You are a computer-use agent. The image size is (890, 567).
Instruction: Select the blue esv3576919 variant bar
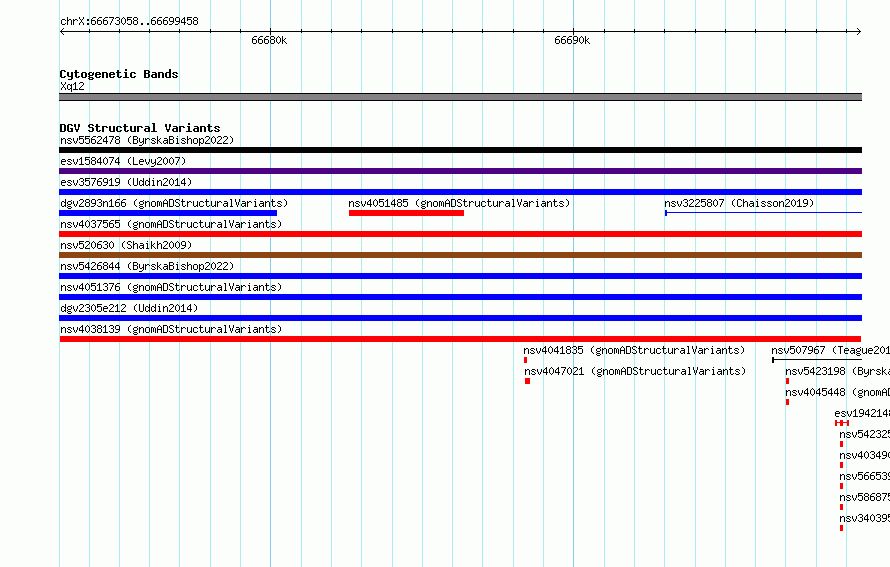[460, 192]
